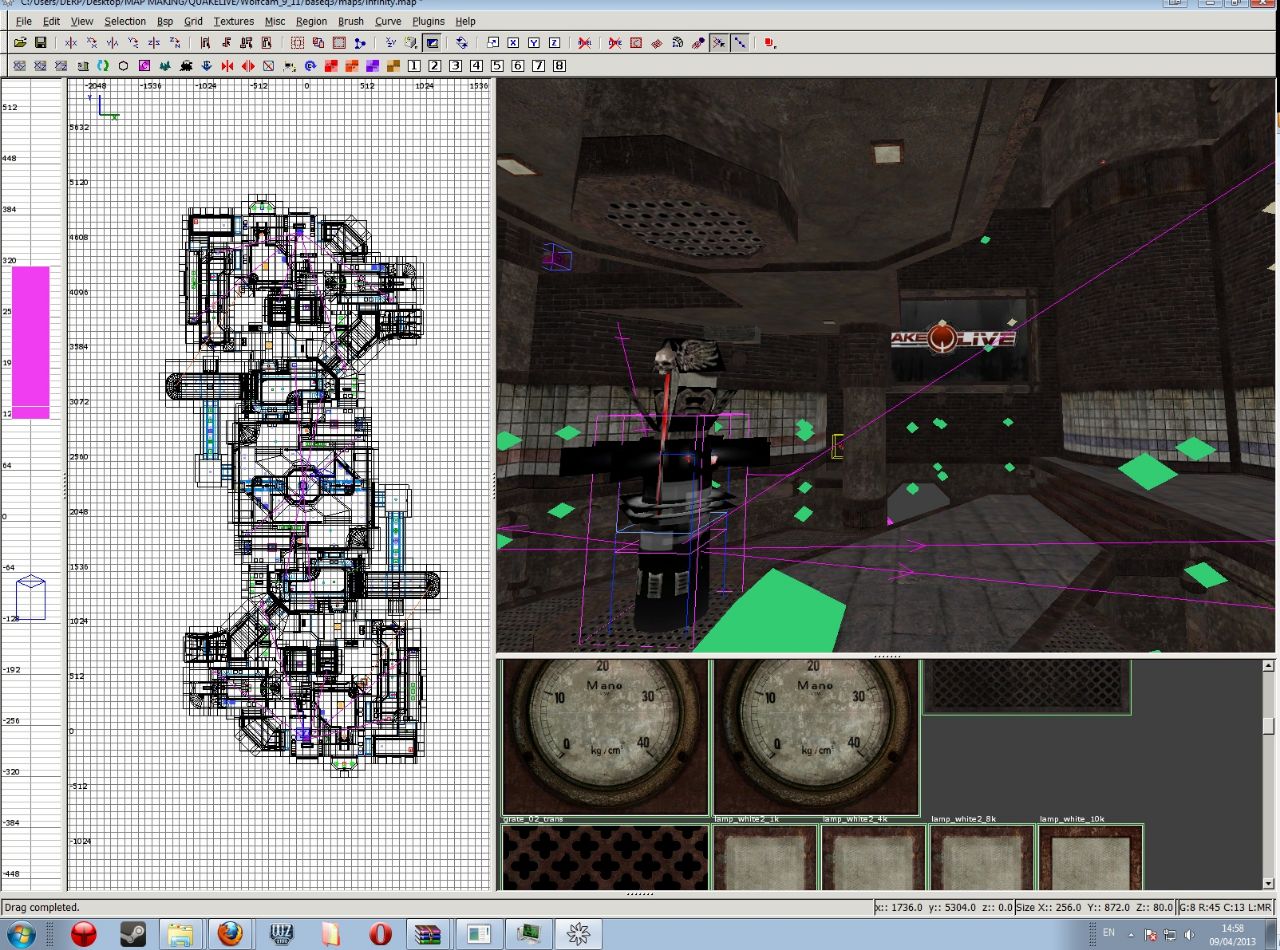The width and height of the screenshot is (1280, 950).
Task: Toggle the Z scale lock button
Action: [x=554, y=43]
